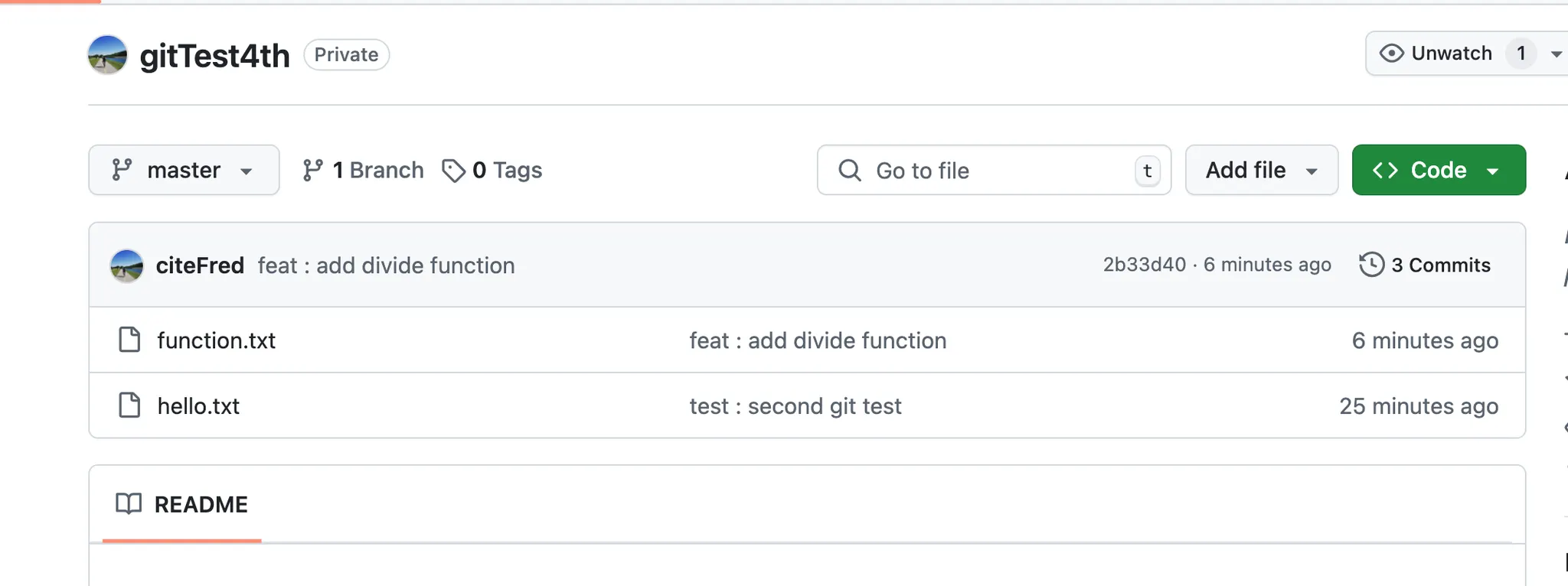Click the file icon beside function.txt
Screen dimensions: 1568x586
(x=129, y=340)
